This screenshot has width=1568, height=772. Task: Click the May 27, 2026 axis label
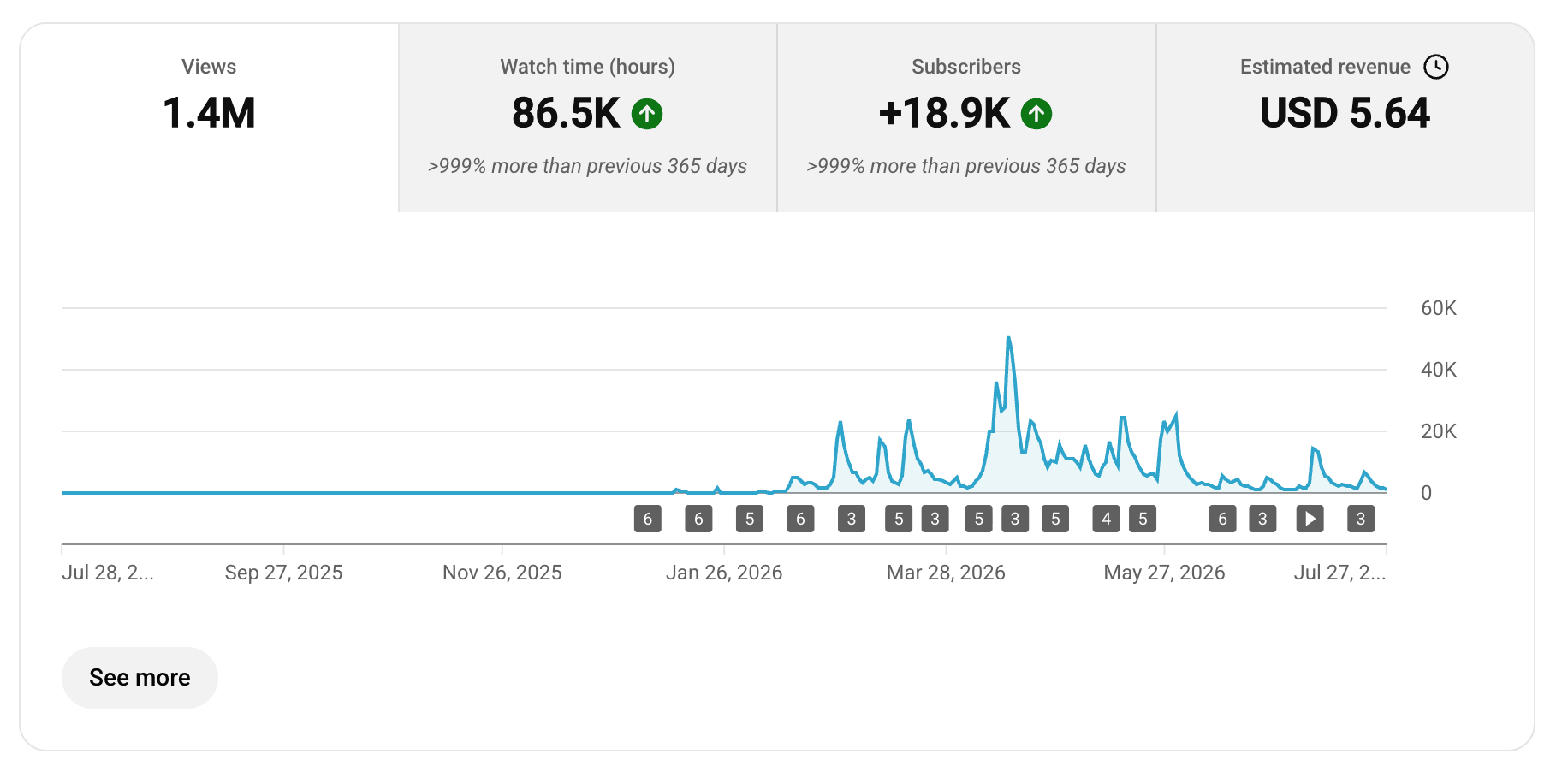pos(1164,573)
